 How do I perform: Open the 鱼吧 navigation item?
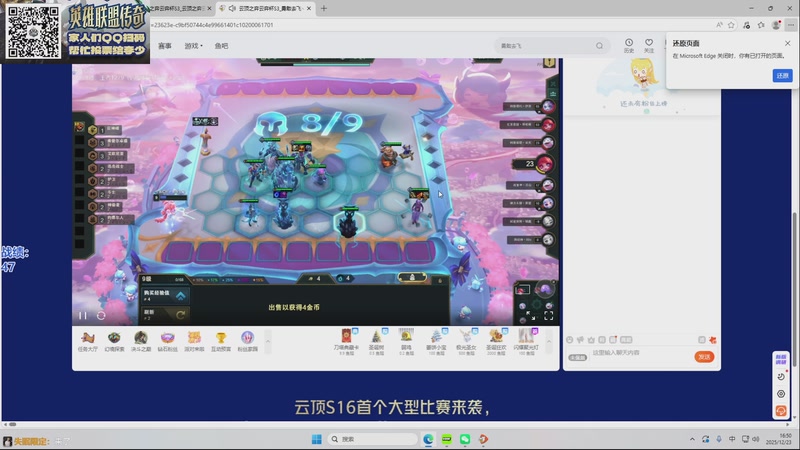coord(221,46)
